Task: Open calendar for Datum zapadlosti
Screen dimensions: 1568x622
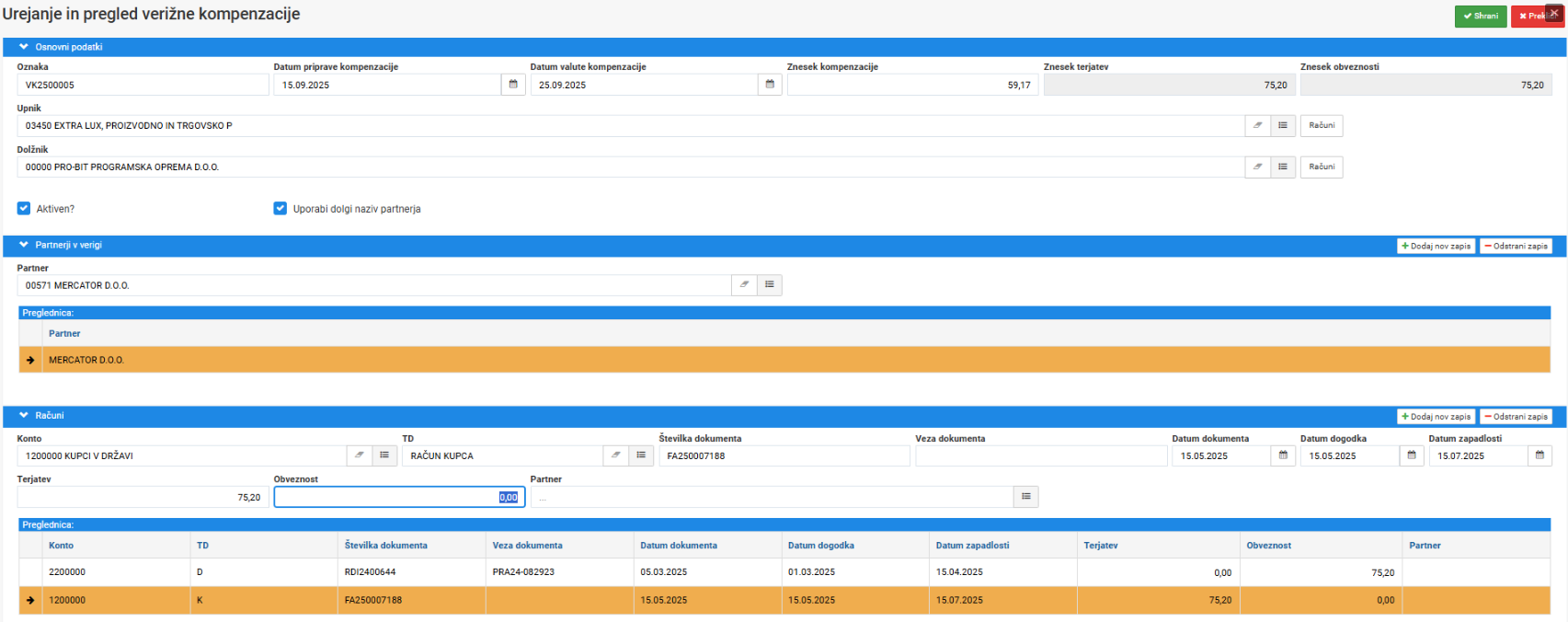Action: (1539, 455)
